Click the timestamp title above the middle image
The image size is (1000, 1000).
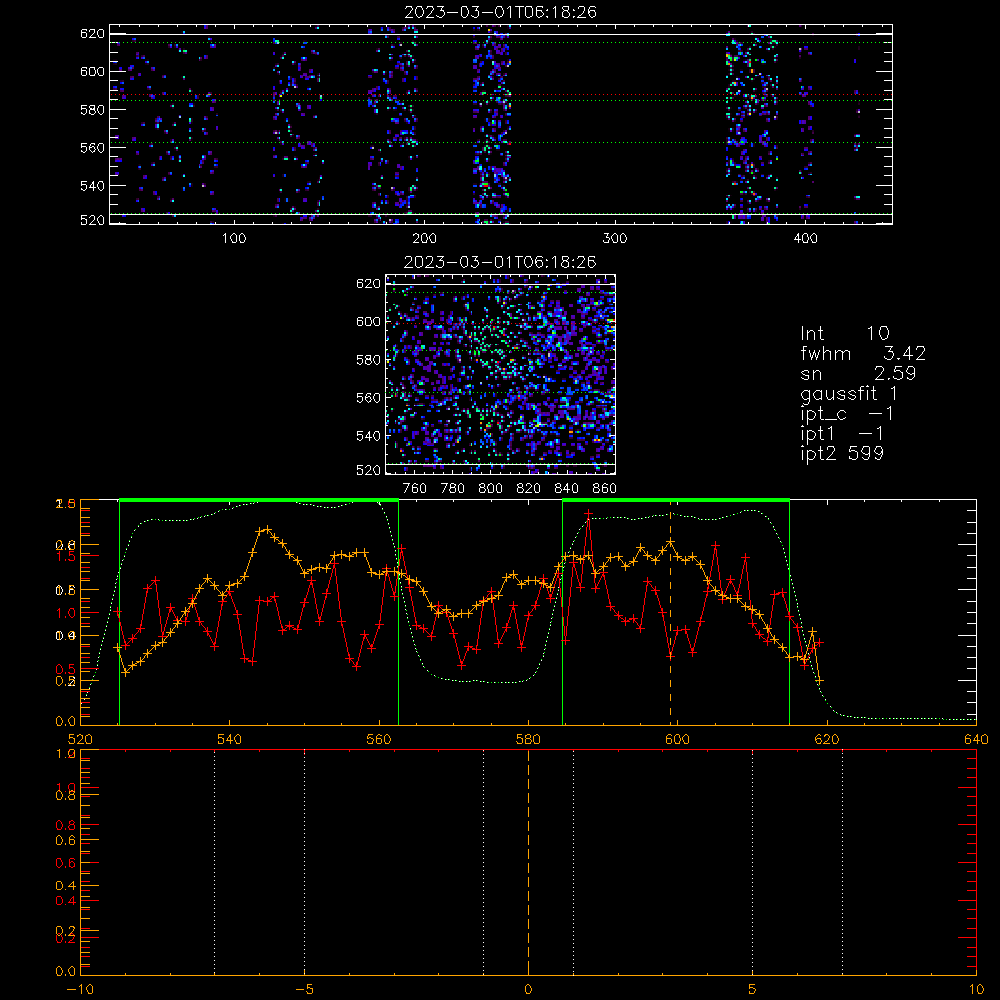tap(501, 262)
